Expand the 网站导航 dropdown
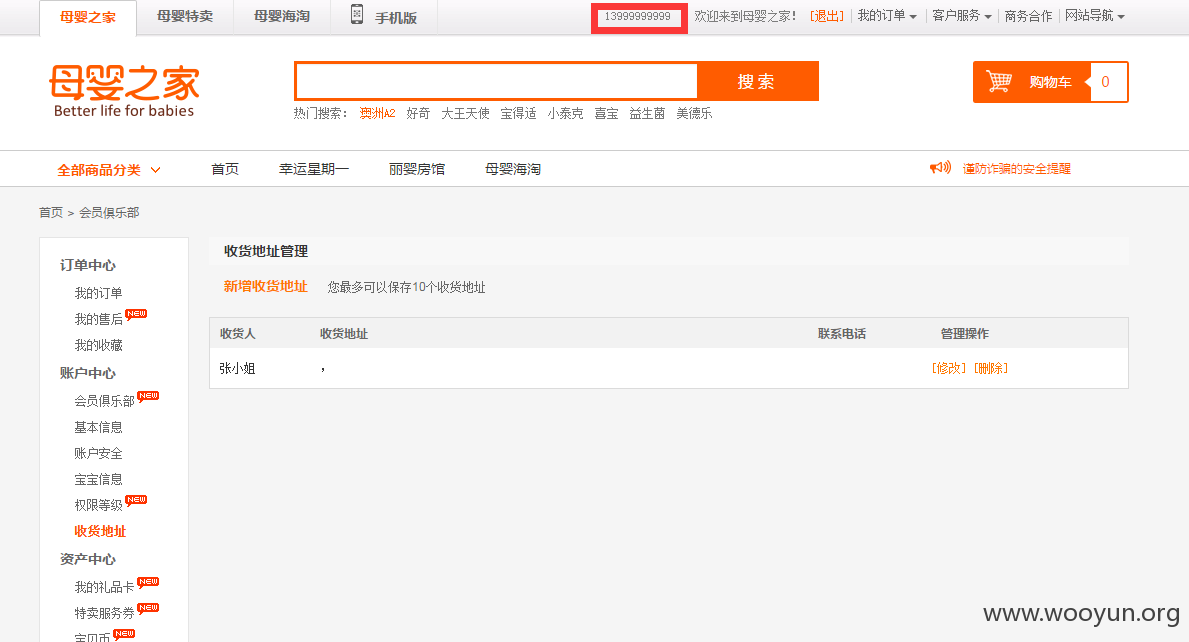This screenshot has width=1189, height=642. [1094, 16]
